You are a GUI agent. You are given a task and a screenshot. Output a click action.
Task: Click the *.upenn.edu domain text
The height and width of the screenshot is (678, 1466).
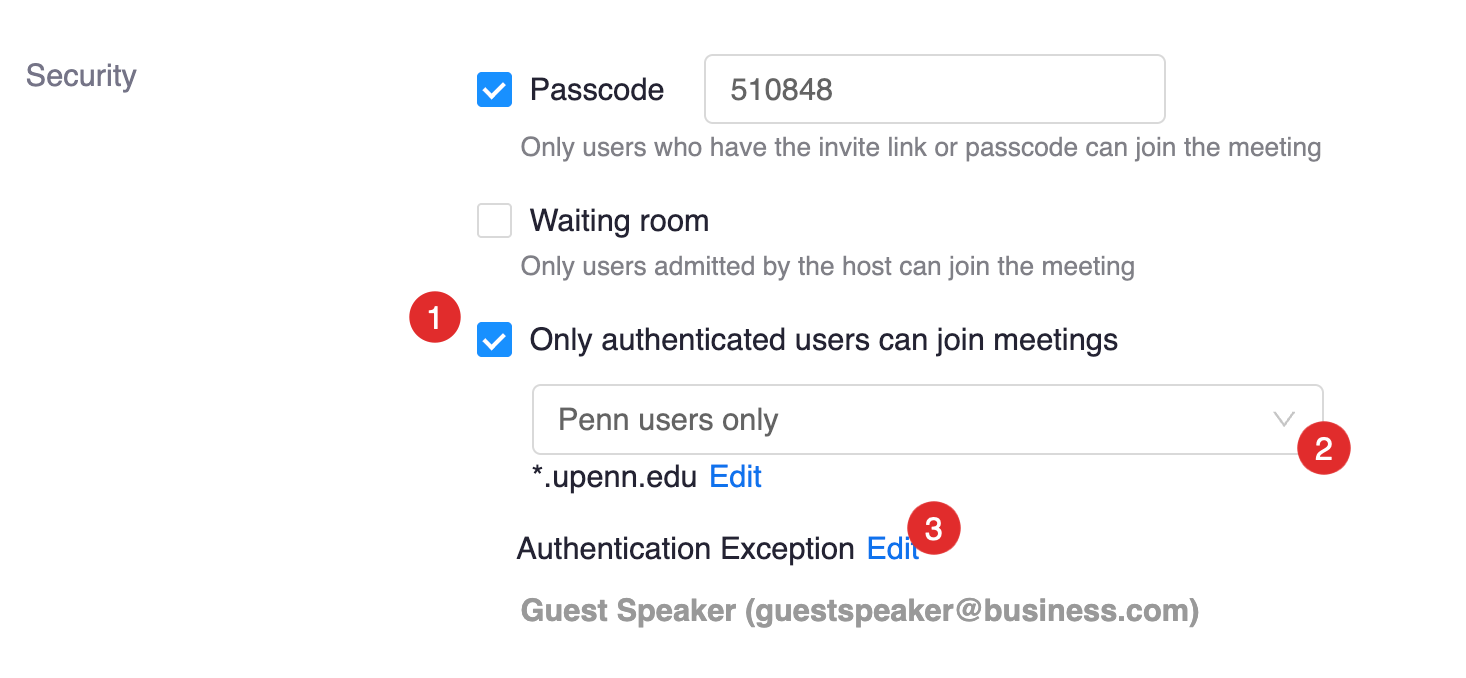point(614,477)
